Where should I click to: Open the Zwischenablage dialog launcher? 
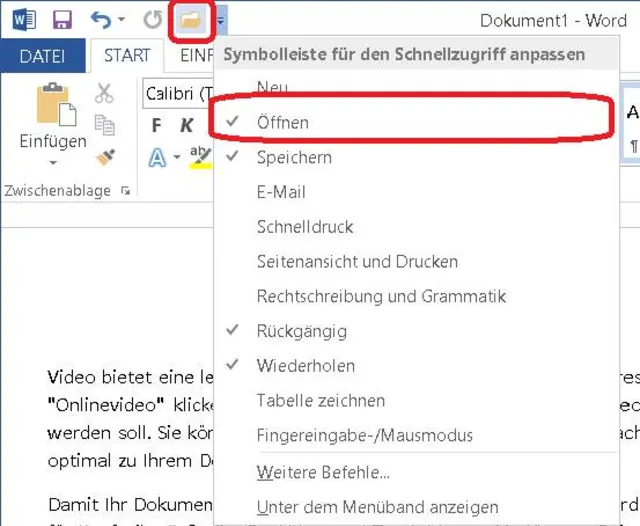pos(125,190)
